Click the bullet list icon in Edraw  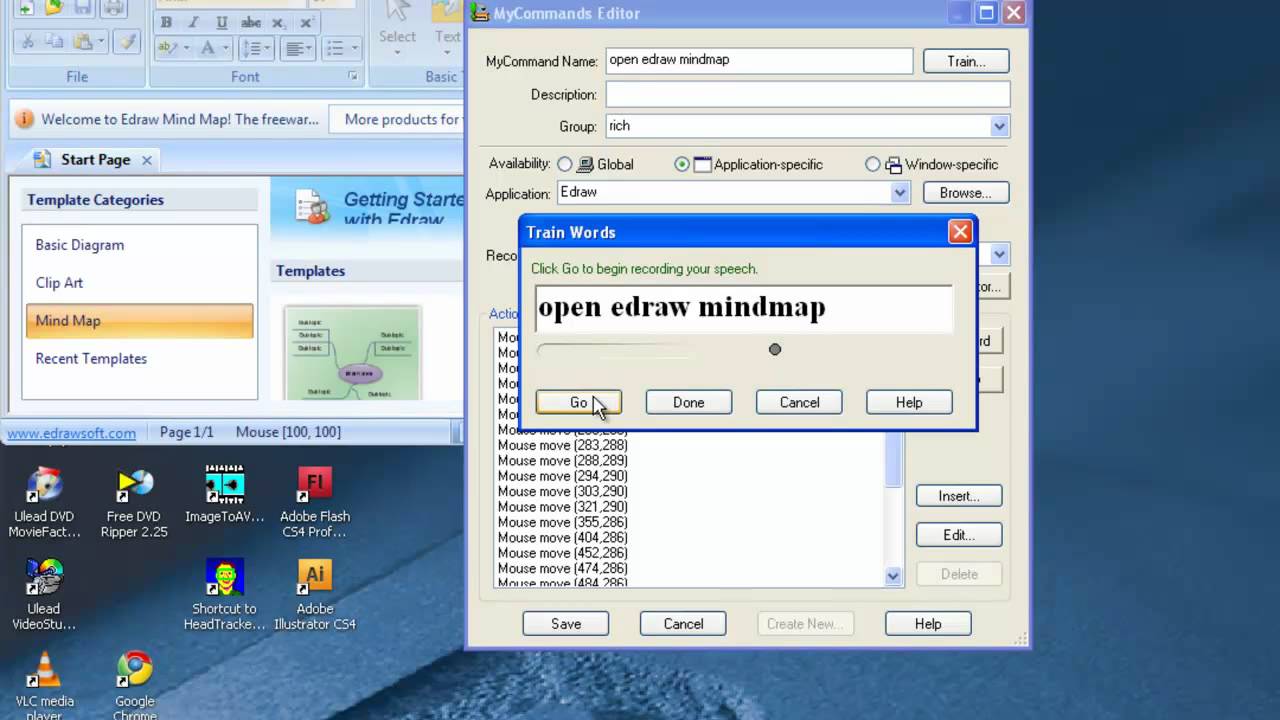(336, 48)
